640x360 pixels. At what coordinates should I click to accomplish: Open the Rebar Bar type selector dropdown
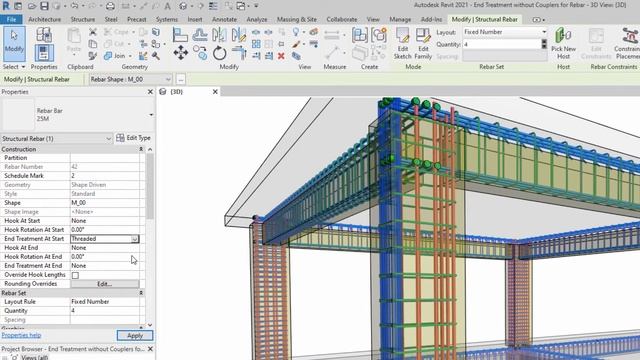151,115
